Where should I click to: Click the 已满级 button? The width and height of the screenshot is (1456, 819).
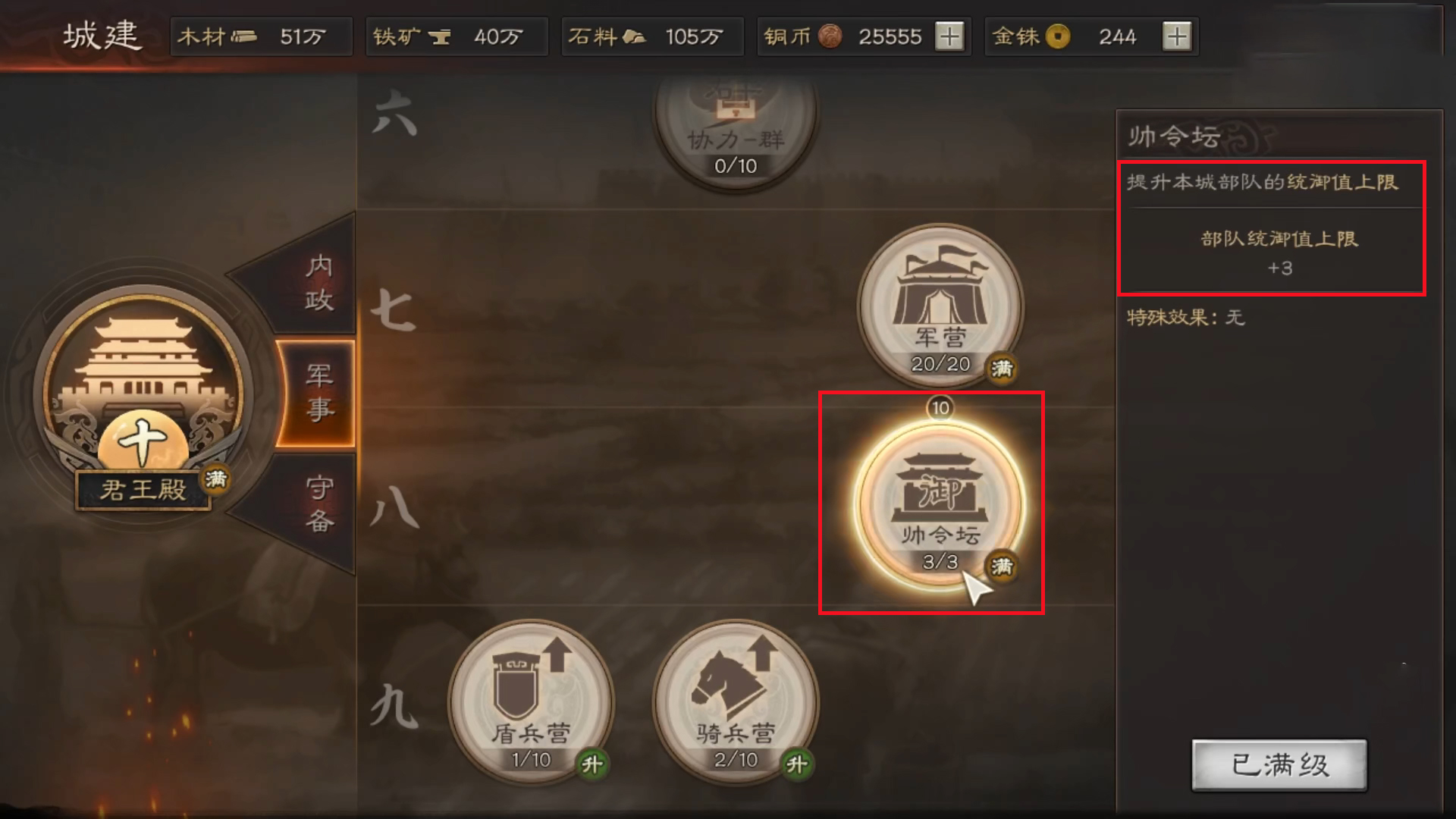point(1279,764)
